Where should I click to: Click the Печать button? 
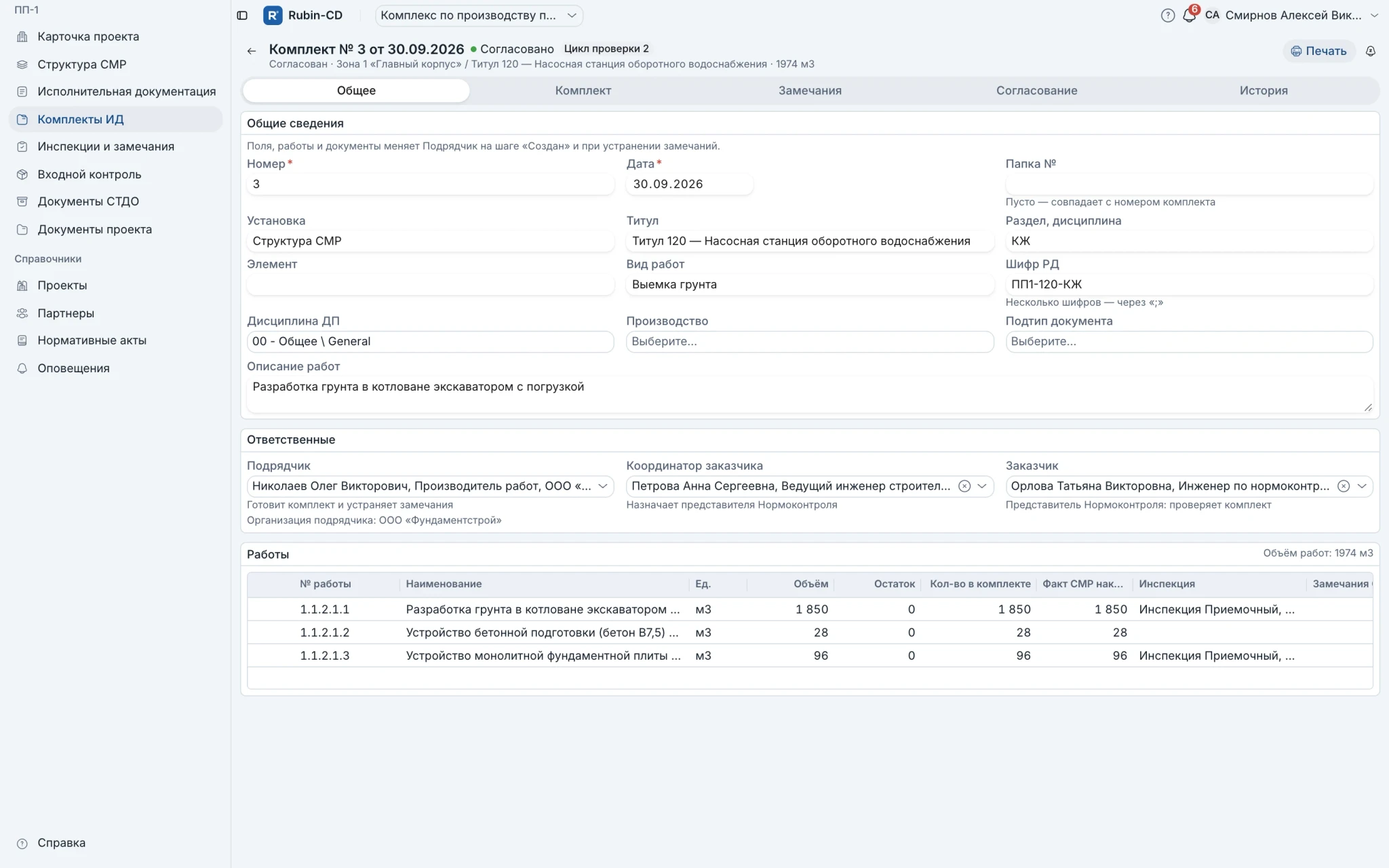(1318, 52)
